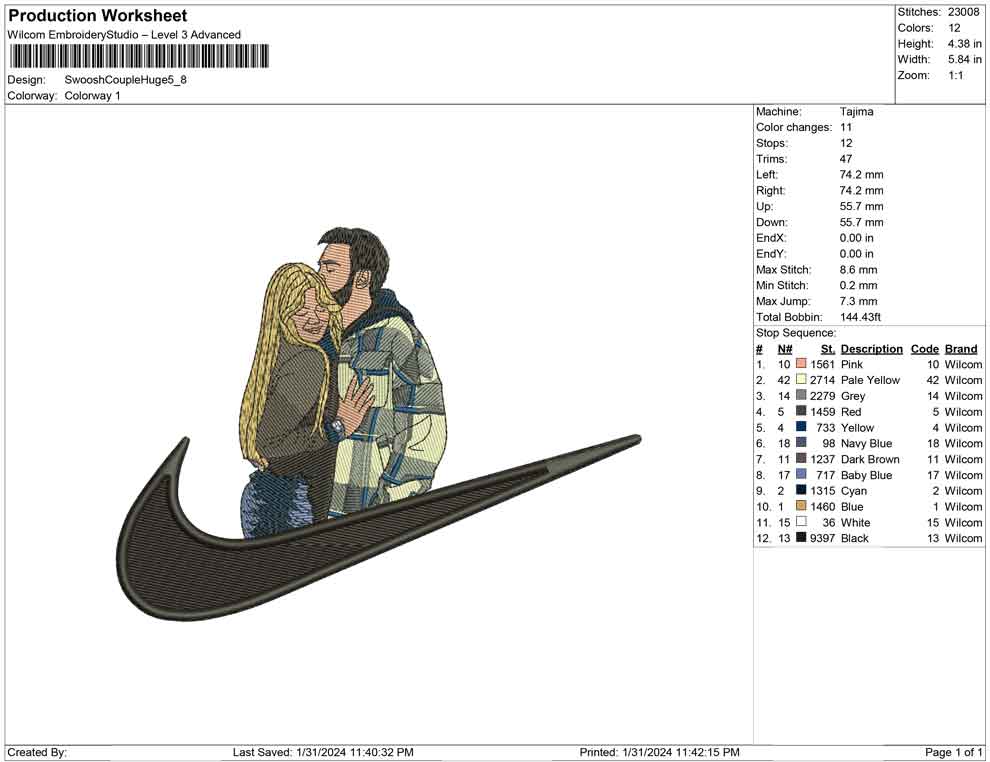Click the embroidered couple swoosh design preview
Screen dimensions: 990x762
(x=379, y=424)
